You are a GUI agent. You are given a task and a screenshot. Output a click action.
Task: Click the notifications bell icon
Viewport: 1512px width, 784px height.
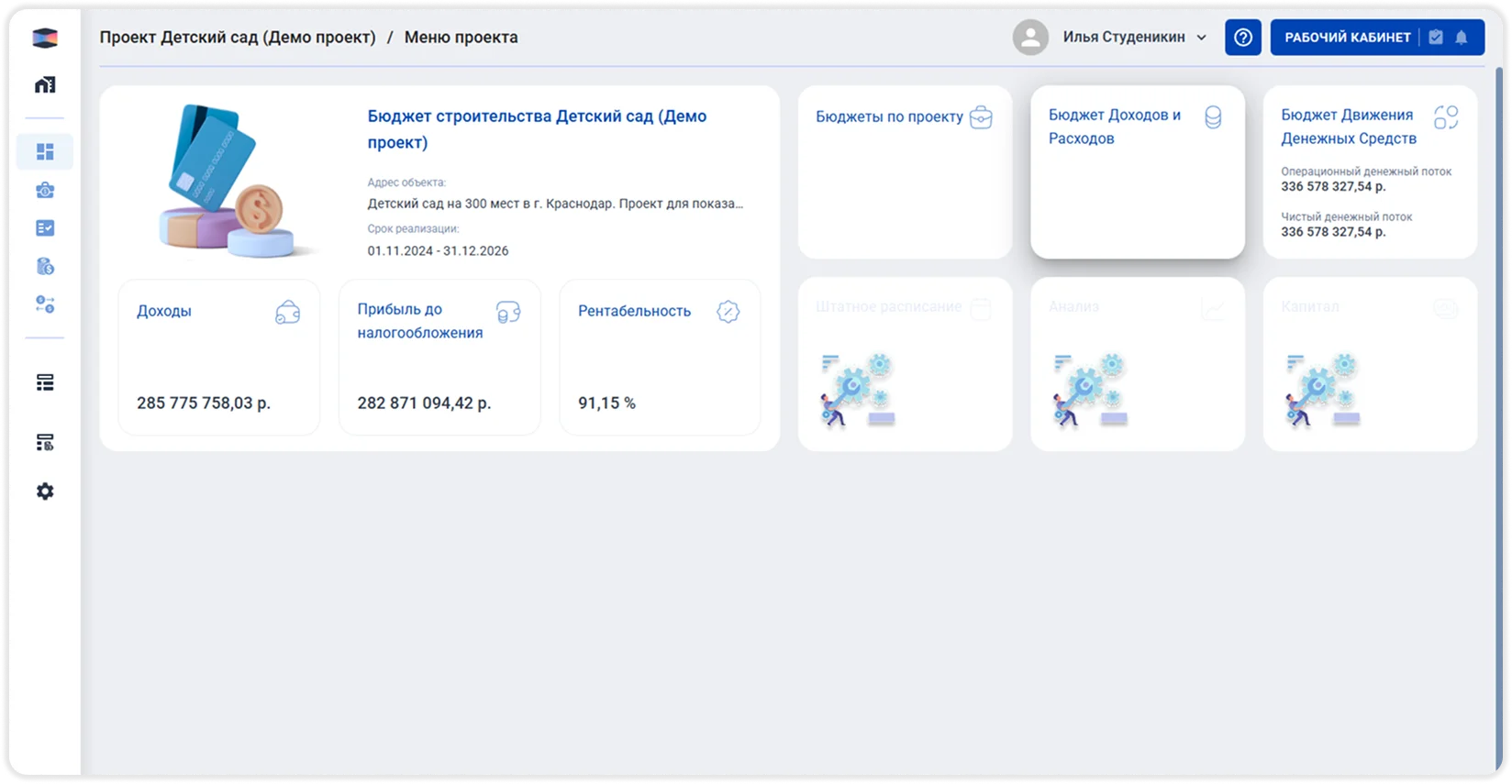pos(1462,38)
